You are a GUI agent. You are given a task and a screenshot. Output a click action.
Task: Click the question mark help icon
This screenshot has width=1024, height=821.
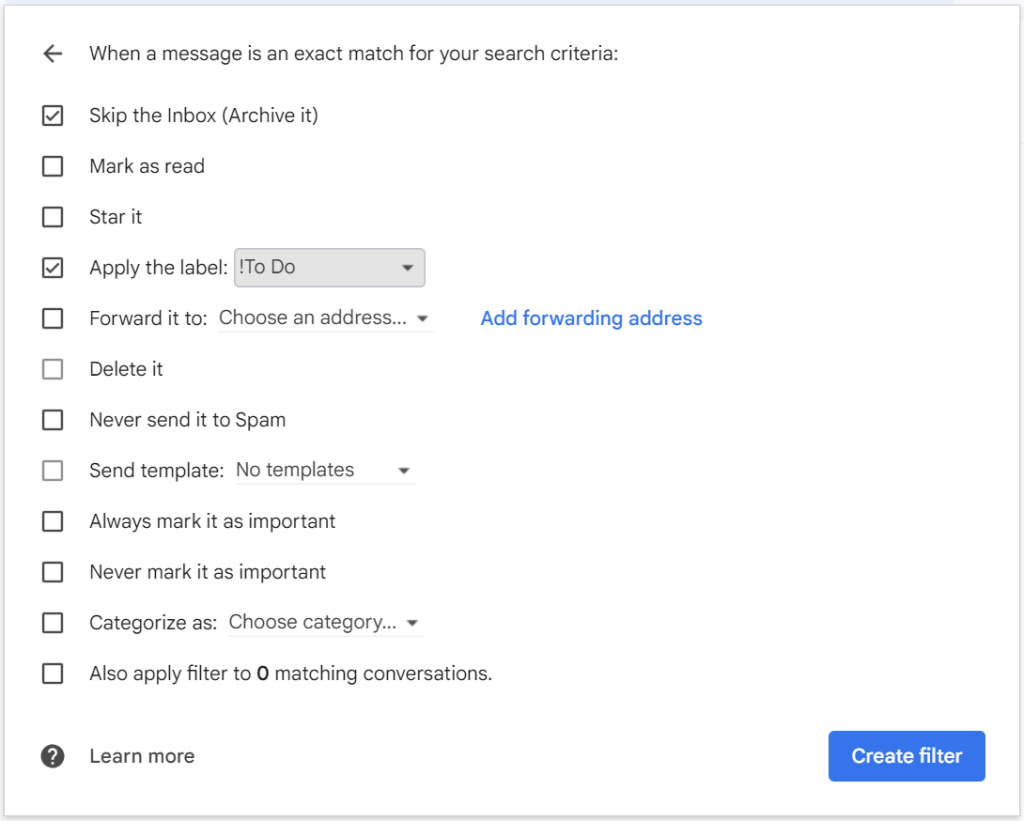coord(52,756)
